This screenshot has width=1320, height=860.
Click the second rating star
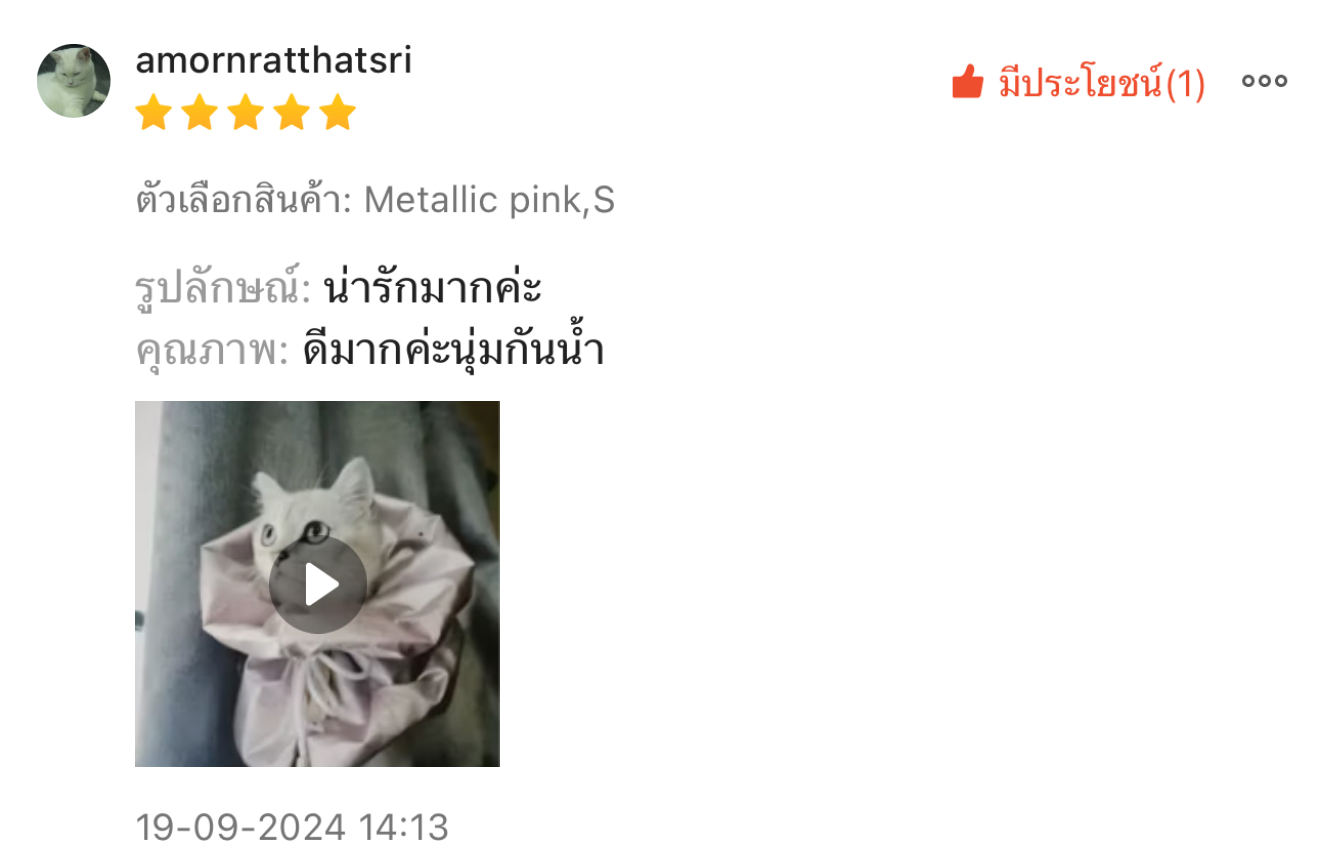[200, 112]
